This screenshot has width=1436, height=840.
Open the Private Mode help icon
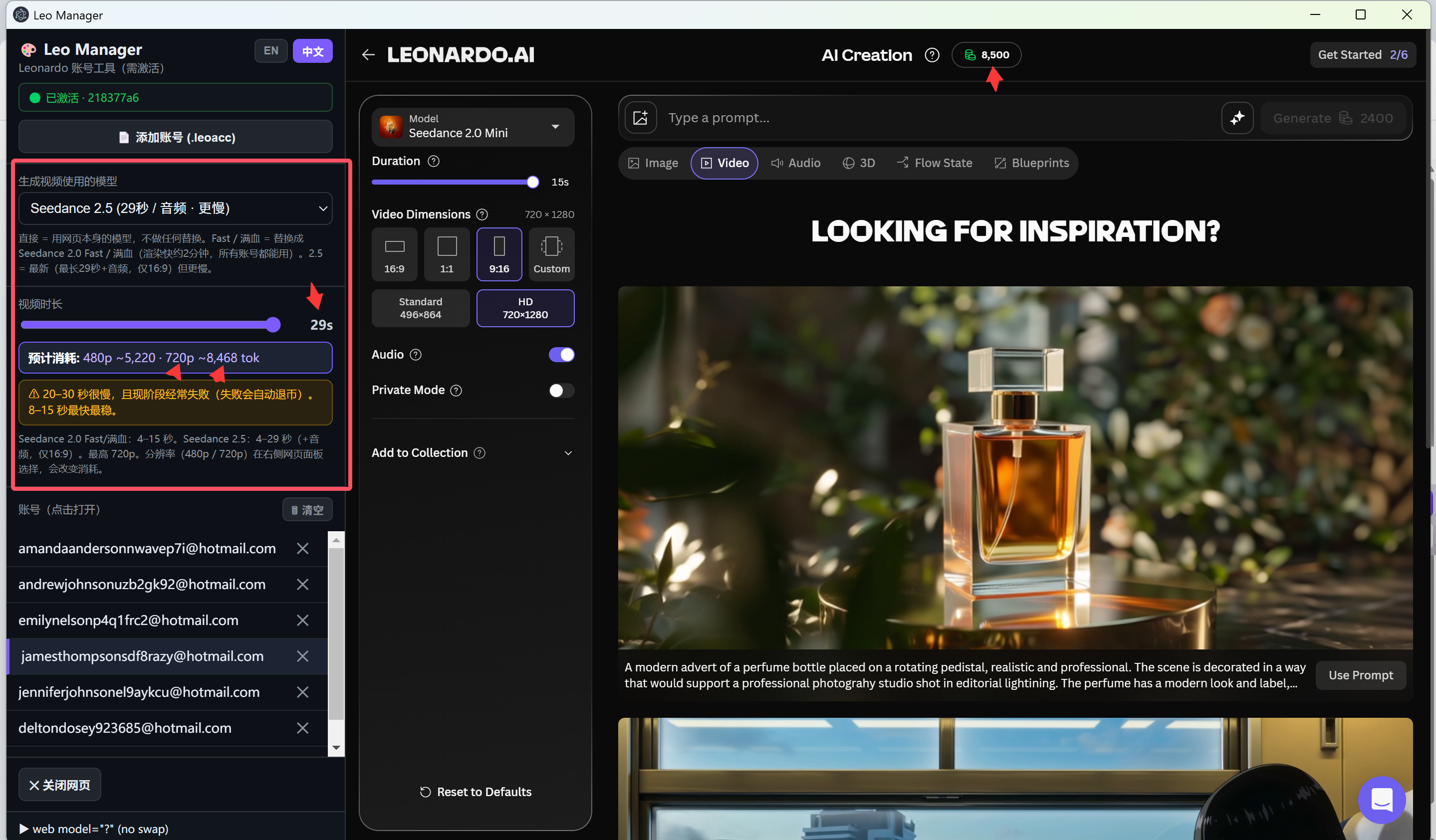pos(456,390)
